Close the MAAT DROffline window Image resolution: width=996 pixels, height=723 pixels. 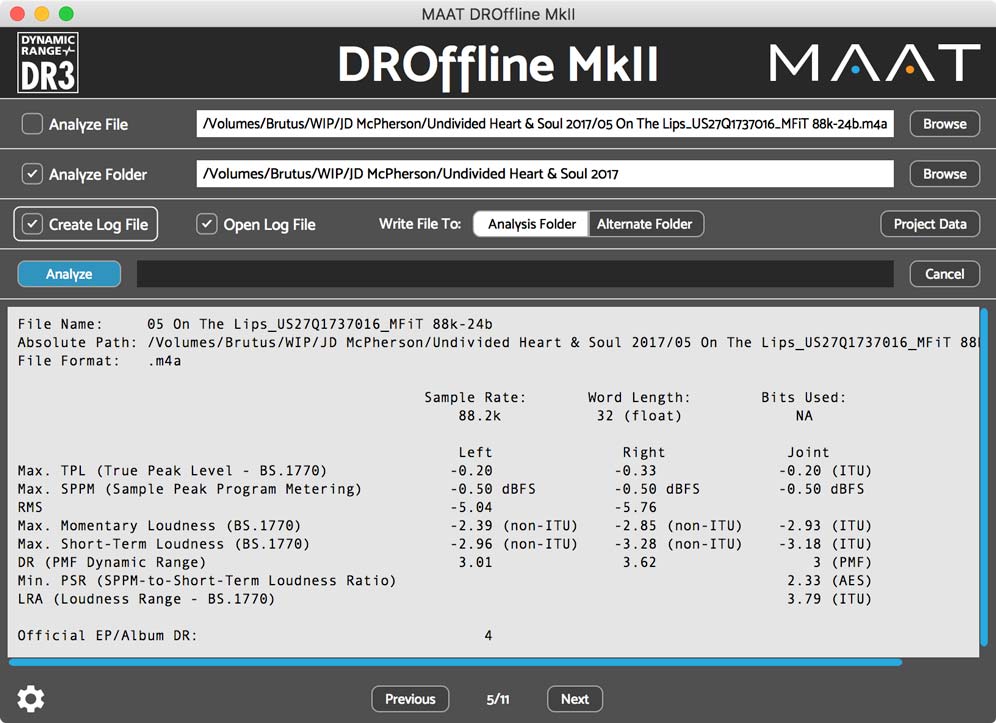pos(17,13)
